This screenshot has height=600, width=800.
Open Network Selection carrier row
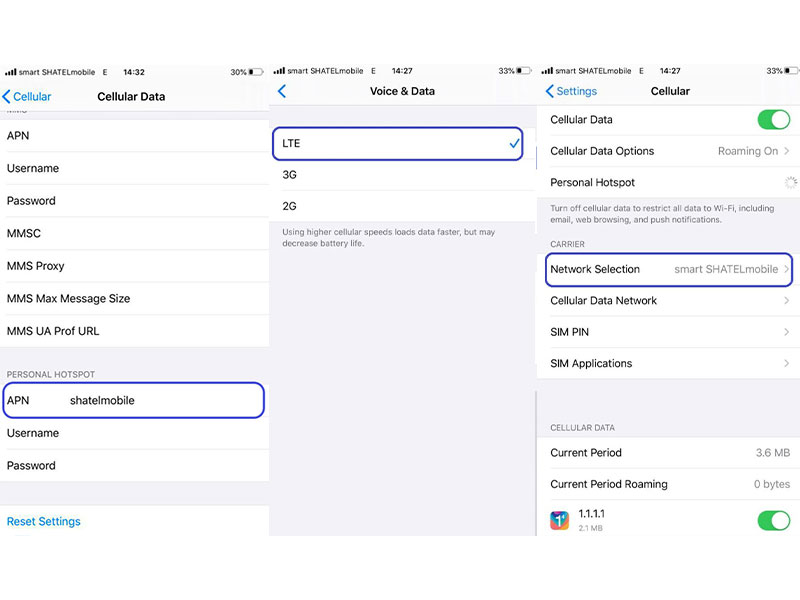point(669,269)
